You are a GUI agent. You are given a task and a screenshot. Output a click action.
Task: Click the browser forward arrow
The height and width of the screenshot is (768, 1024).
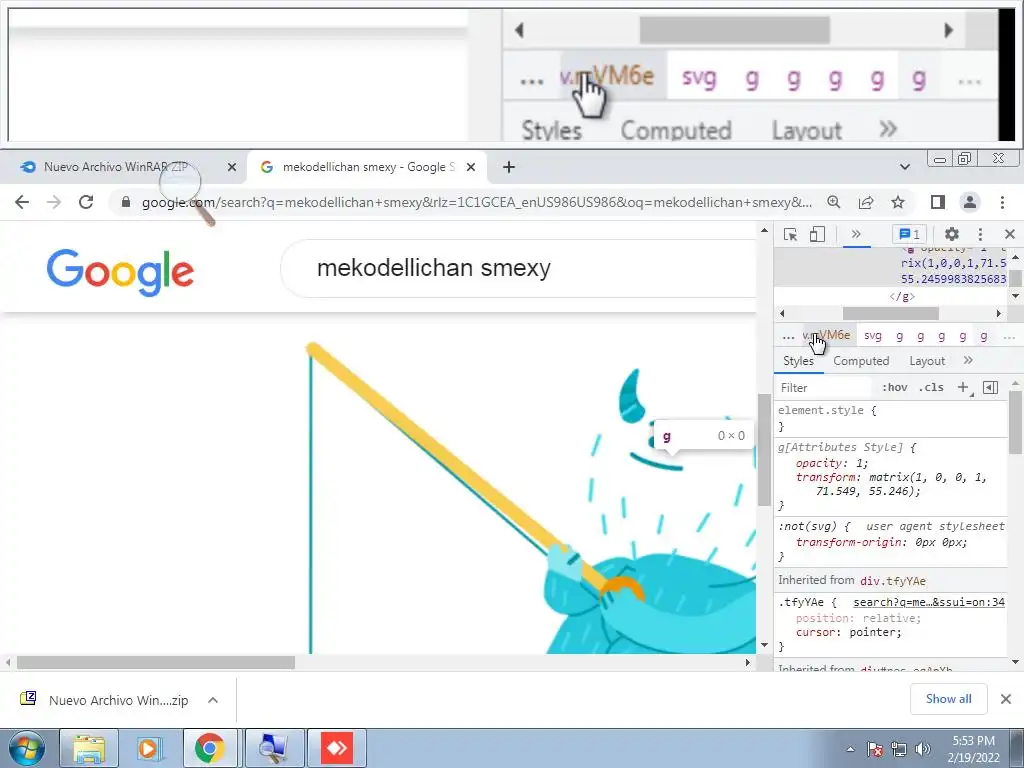(x=54, y=202)
